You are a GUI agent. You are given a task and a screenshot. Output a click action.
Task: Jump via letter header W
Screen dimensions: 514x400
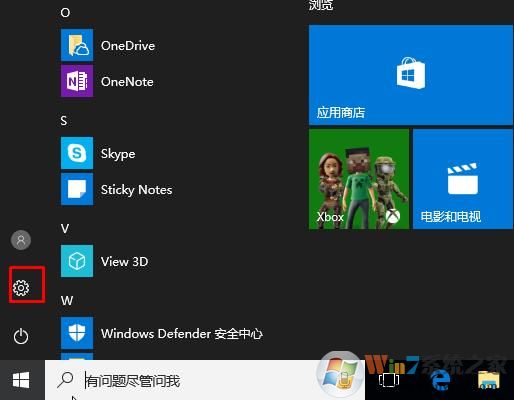[x=67, y=301]
